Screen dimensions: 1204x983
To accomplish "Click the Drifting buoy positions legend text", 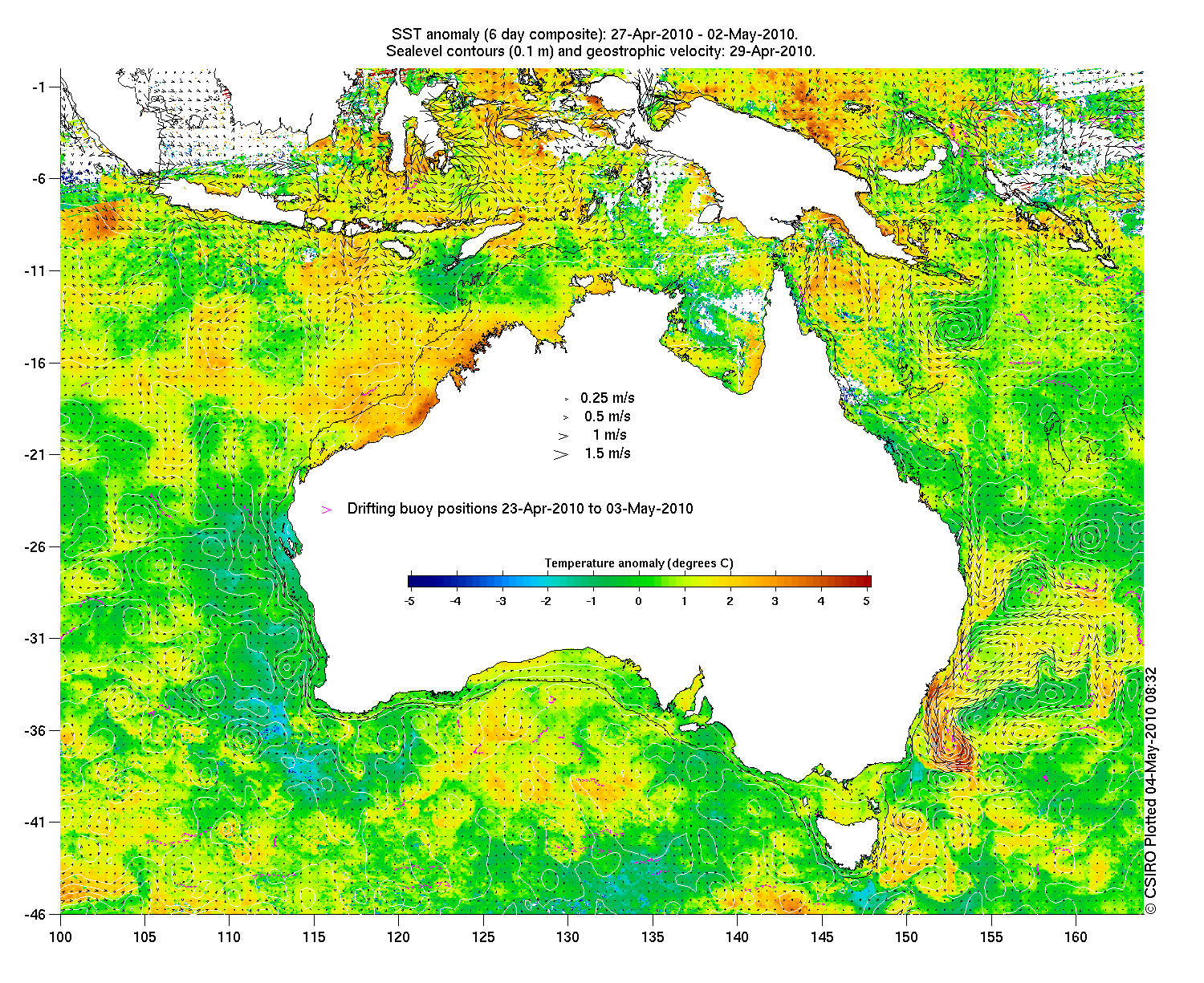I will 520,509.
